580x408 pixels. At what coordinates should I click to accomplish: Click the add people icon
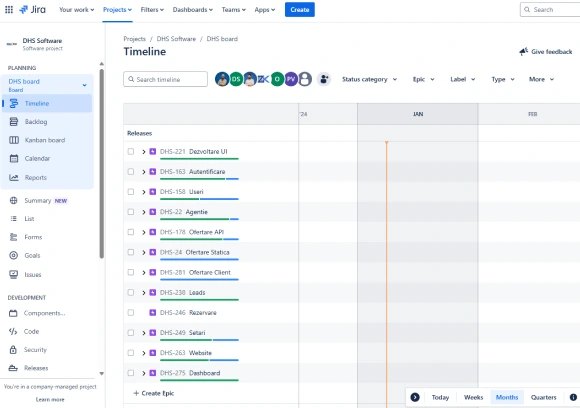tap(324, 79)
